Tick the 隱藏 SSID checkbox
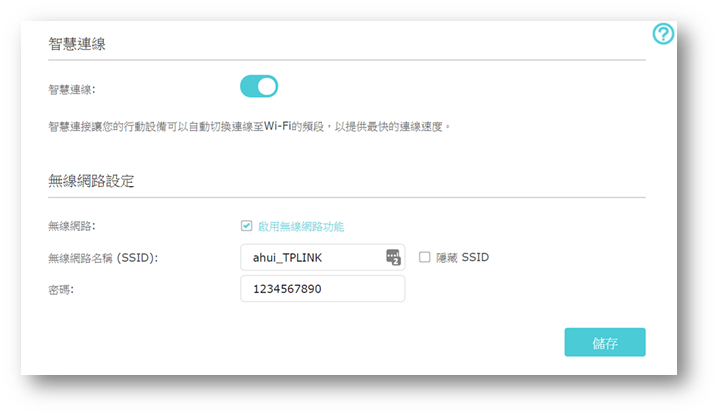This screenshot has height=417, width=719. click(425, 257)
